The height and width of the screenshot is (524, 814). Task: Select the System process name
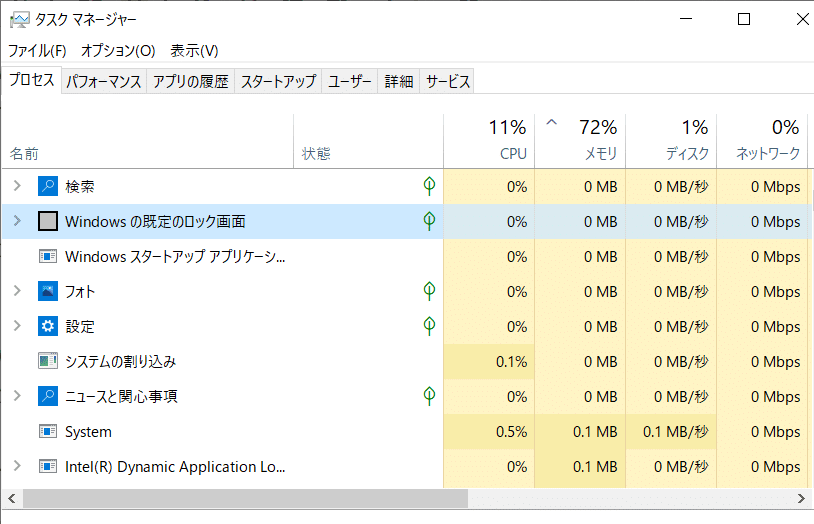coord(88,432)
